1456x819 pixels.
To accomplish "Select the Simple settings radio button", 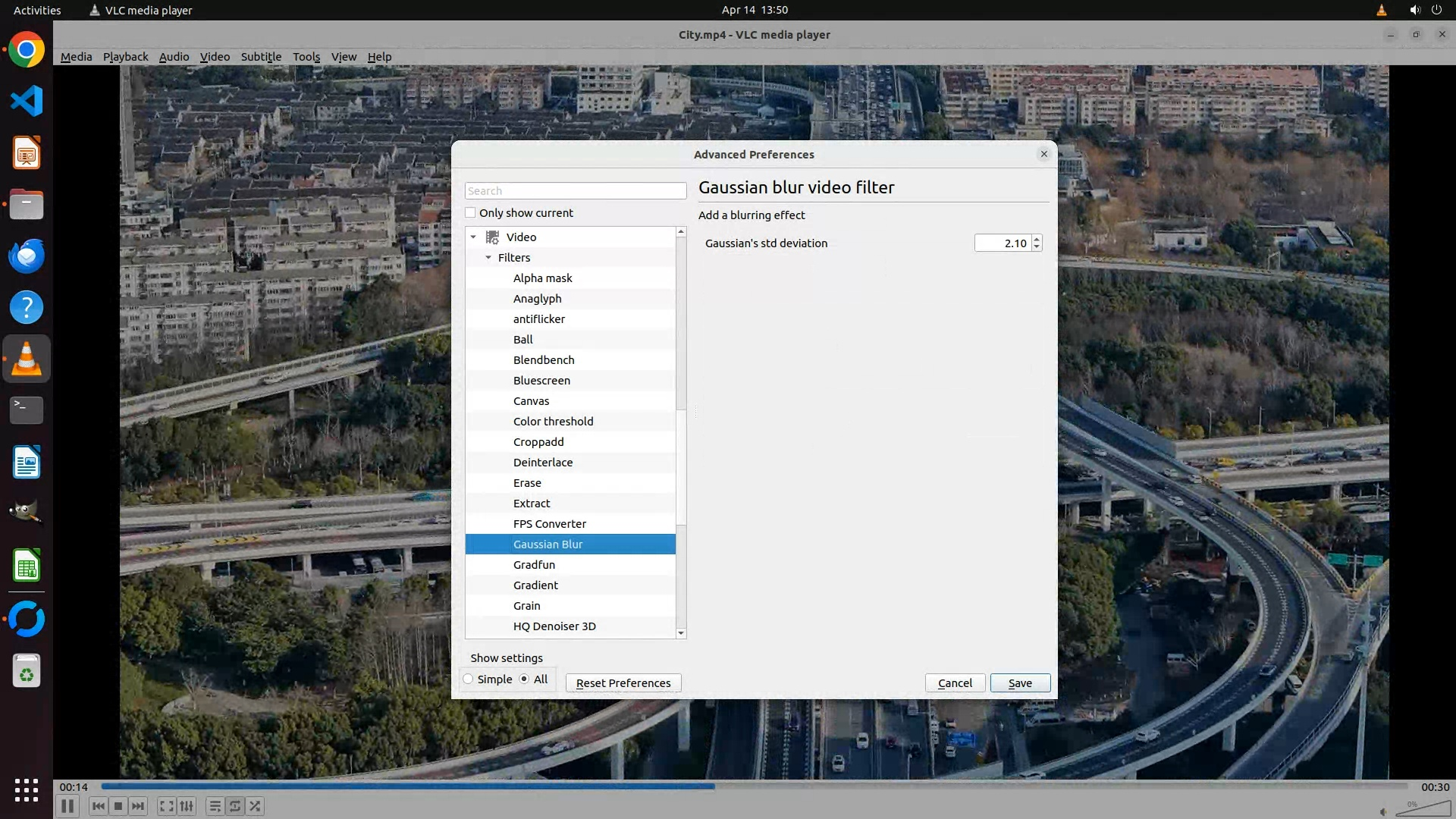I will (469, 679).
